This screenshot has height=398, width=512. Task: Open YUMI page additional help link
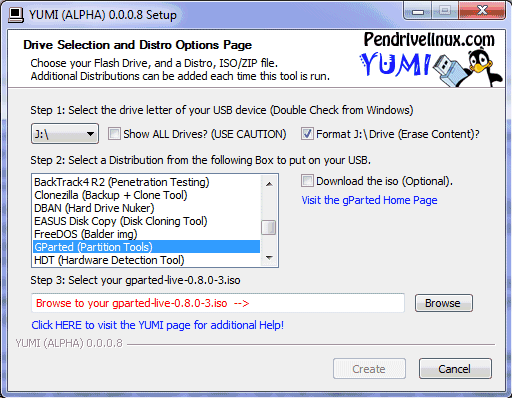click(158, 325)
